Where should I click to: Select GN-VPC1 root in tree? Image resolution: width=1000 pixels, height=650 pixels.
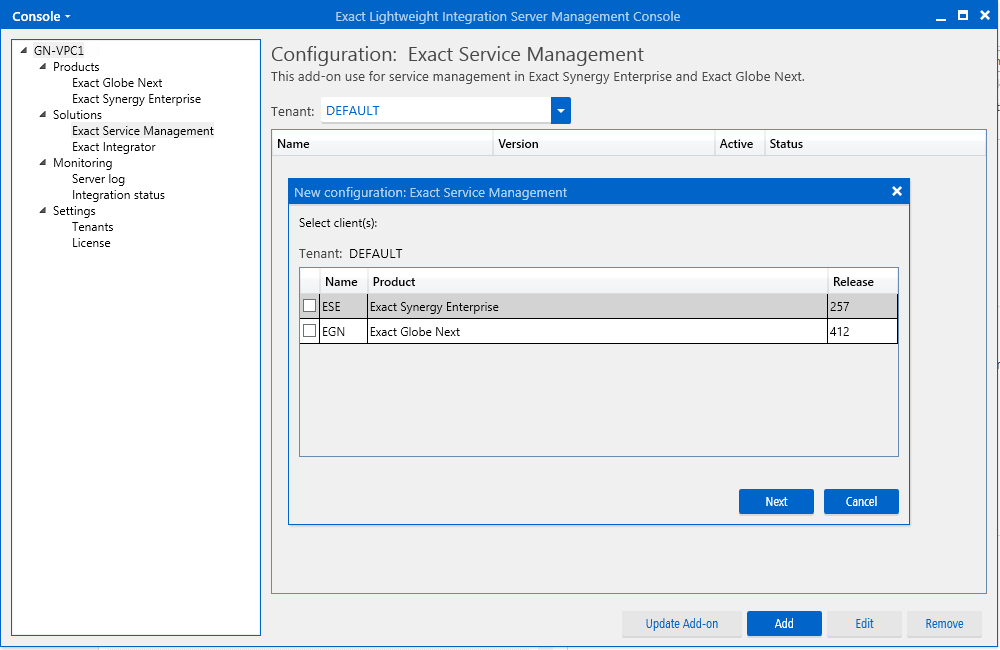point(59,50)
